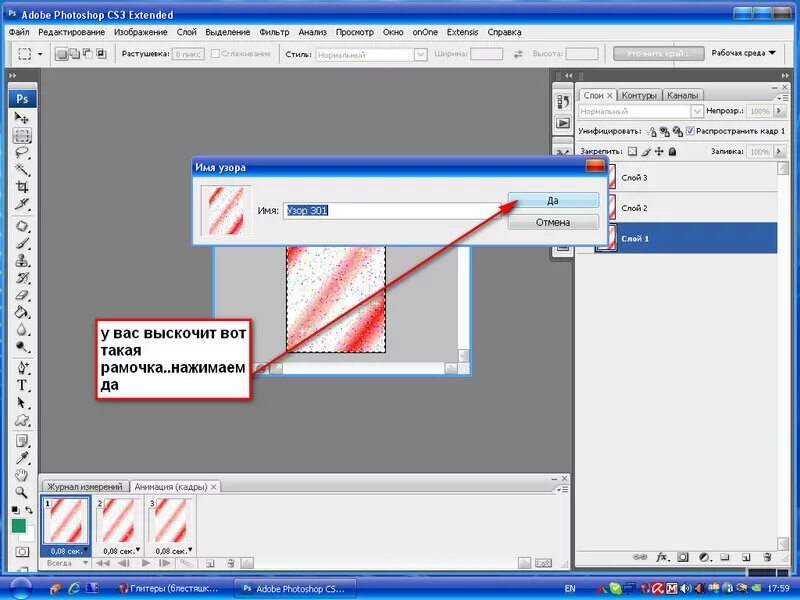Select the Hand tool
Viewport: 800px width, 600px height.
coord(21,476)
